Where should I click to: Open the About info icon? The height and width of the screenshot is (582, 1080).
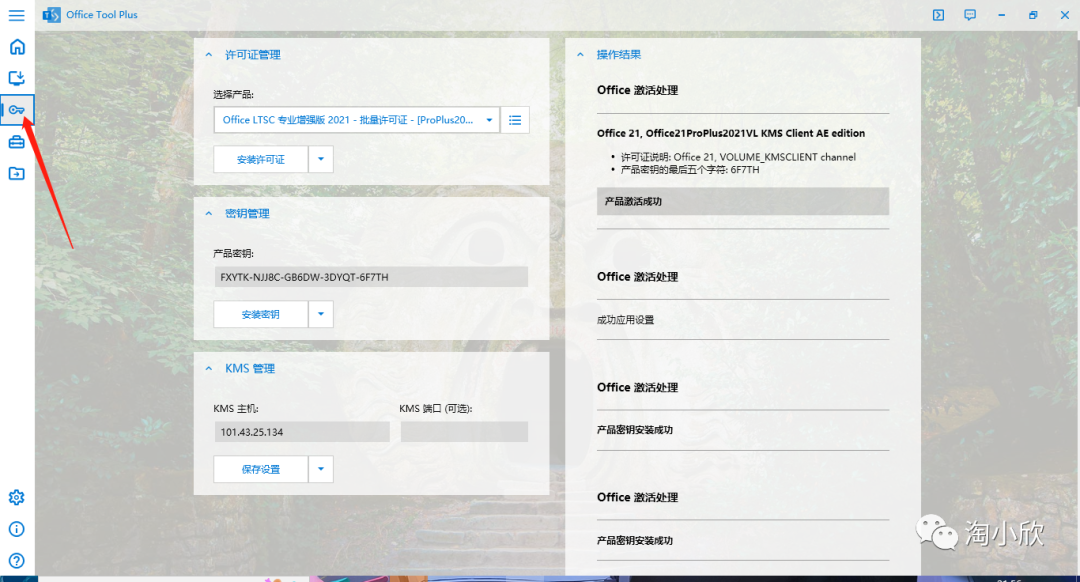pos(17,529)
